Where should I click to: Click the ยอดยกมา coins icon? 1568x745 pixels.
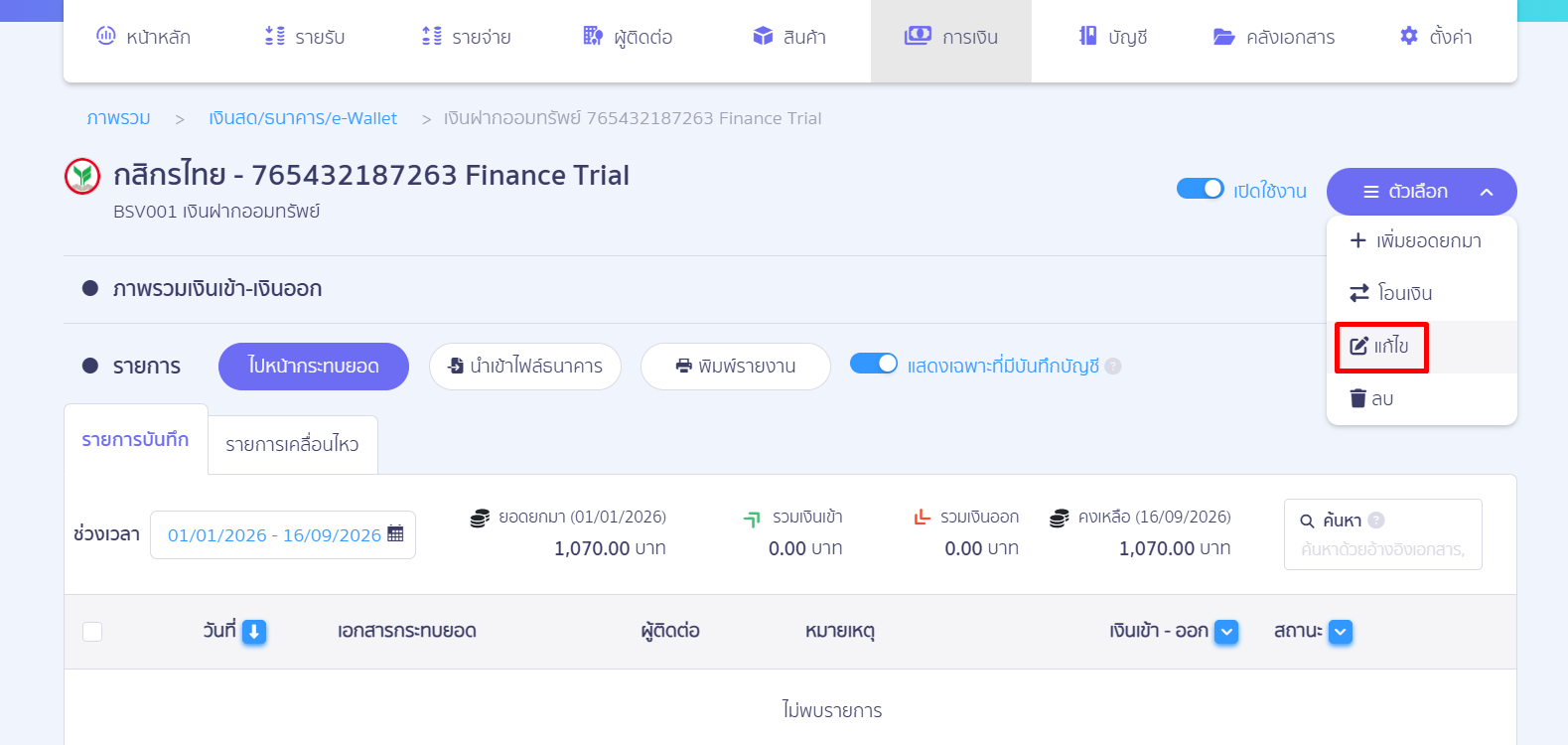(480, 518)
